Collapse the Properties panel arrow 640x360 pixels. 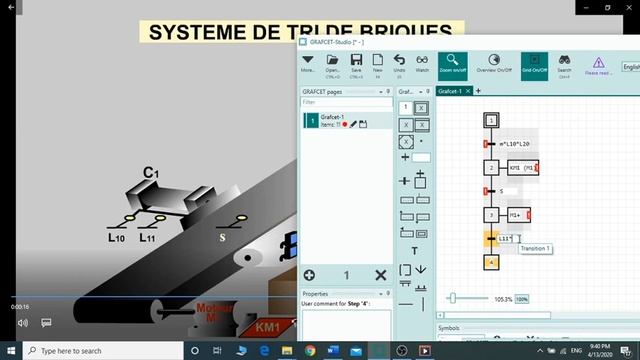click(380, 294)
